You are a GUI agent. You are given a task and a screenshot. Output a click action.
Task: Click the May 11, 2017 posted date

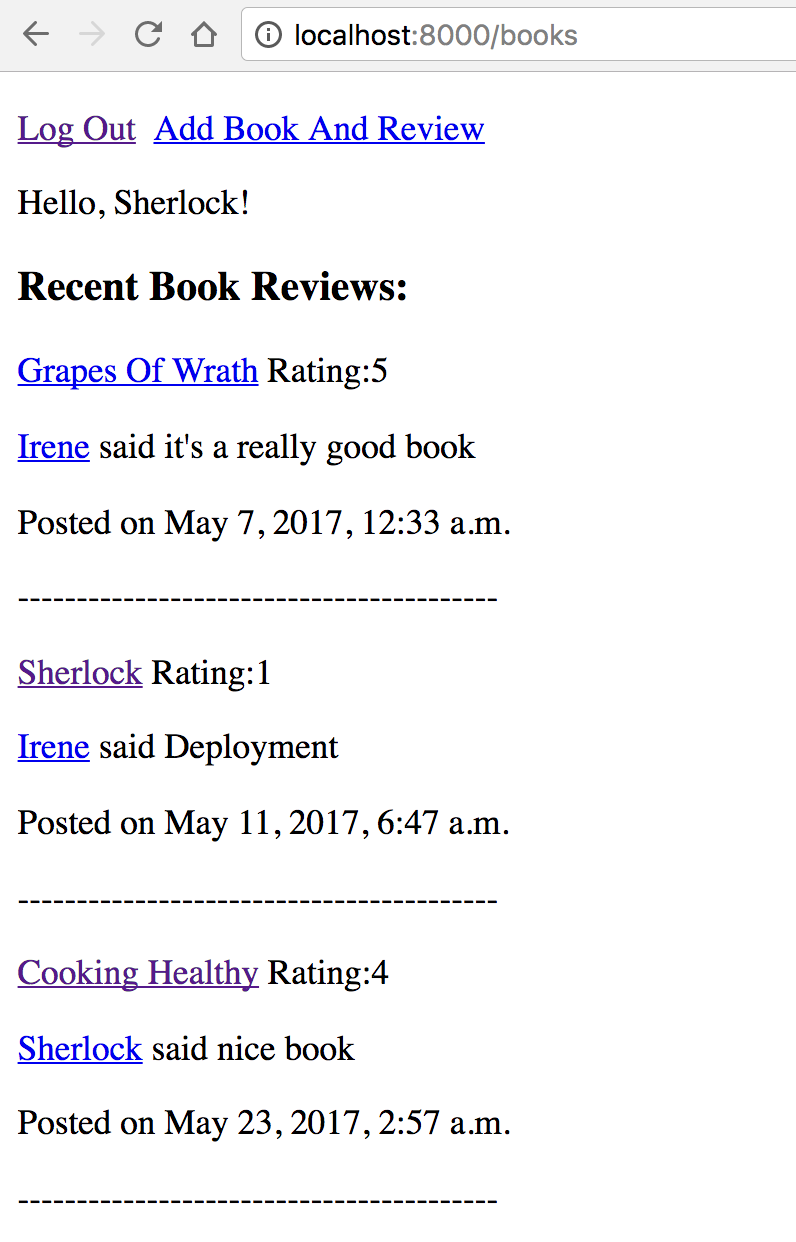click(x=265, y=823)
